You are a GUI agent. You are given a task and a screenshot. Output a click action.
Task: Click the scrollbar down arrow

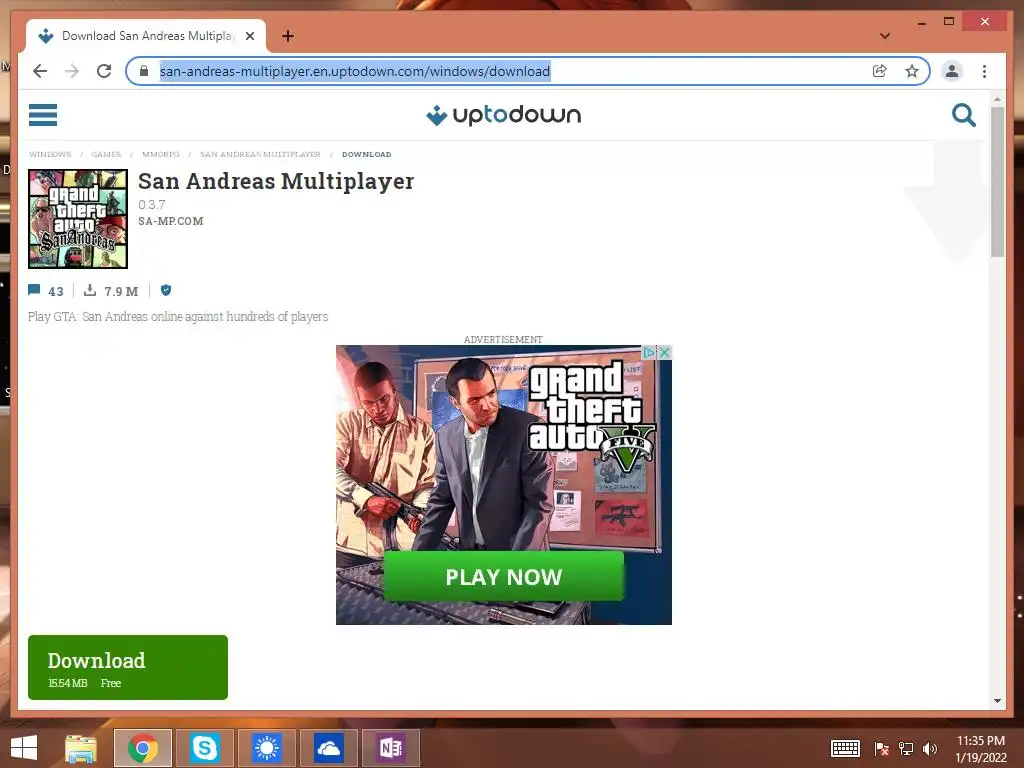[x=997, y=701]
